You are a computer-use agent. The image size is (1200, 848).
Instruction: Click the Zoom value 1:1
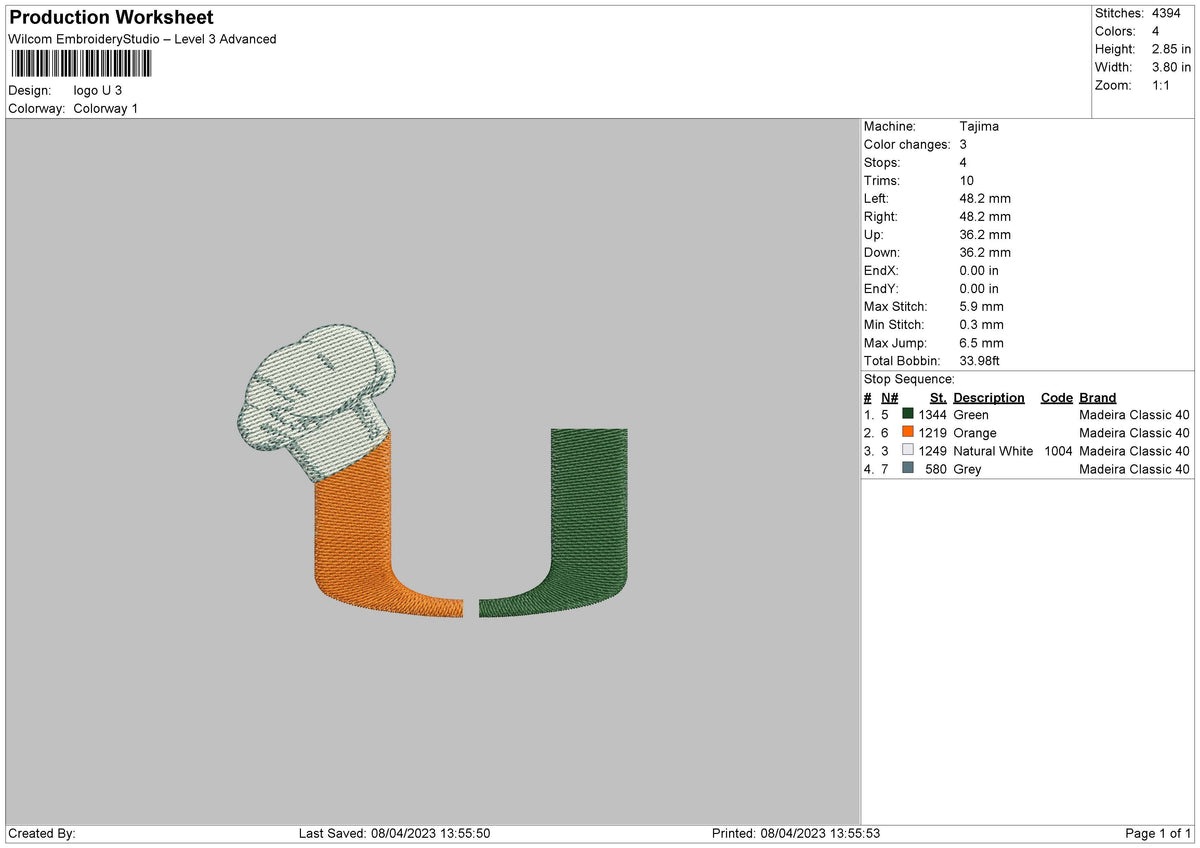(1163, 85)
